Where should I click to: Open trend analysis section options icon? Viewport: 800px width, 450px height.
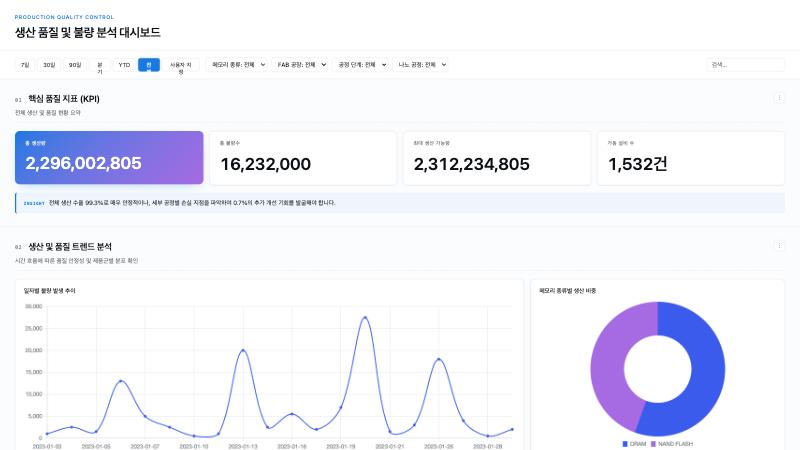point(779,246)
